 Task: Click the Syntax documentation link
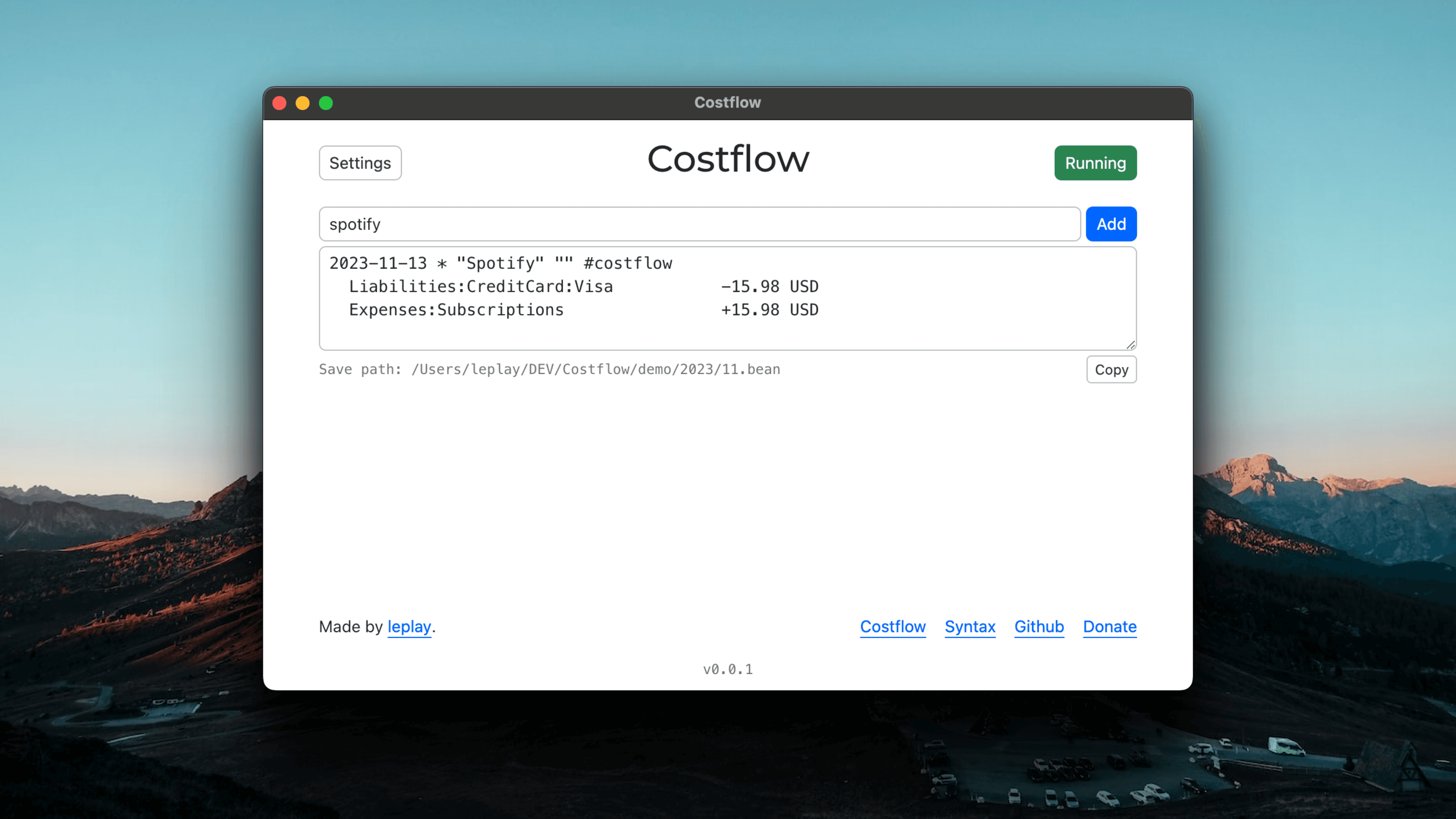coord(970,626)
